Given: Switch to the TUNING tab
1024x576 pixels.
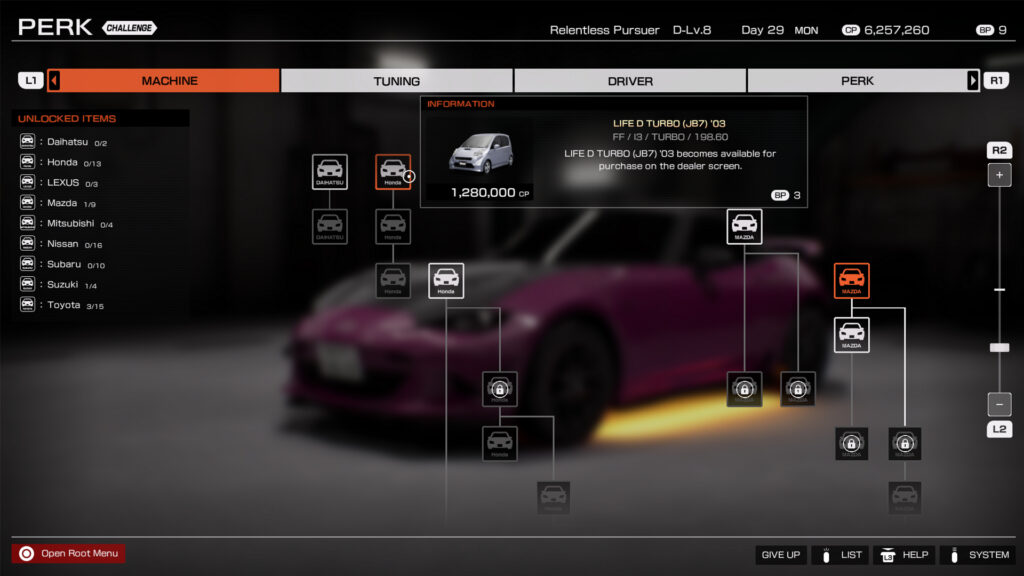Looking at the screenshot, I should coord(396,80).
